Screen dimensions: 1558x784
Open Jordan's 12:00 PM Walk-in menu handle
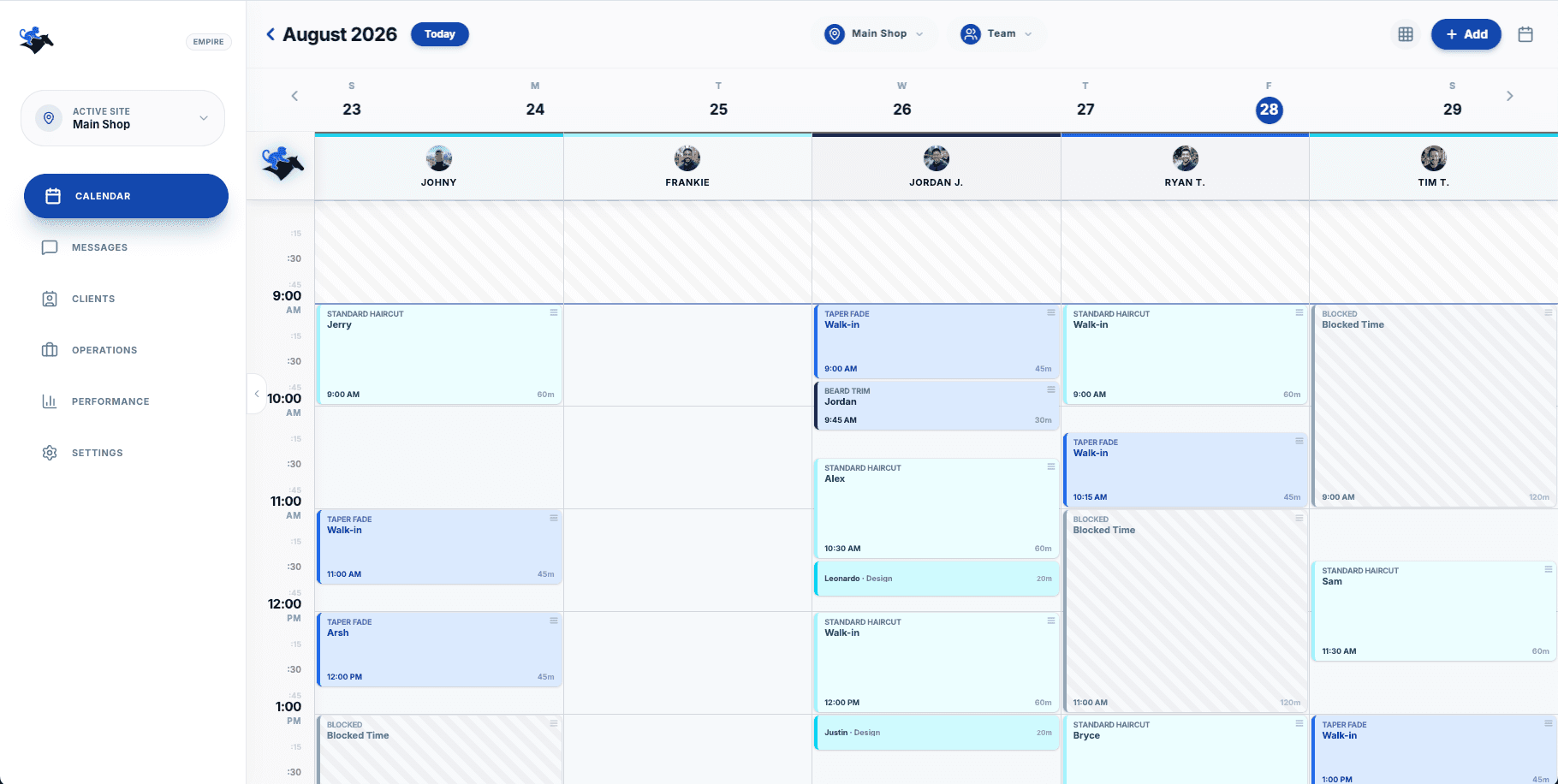click(x=1051, y=621)
